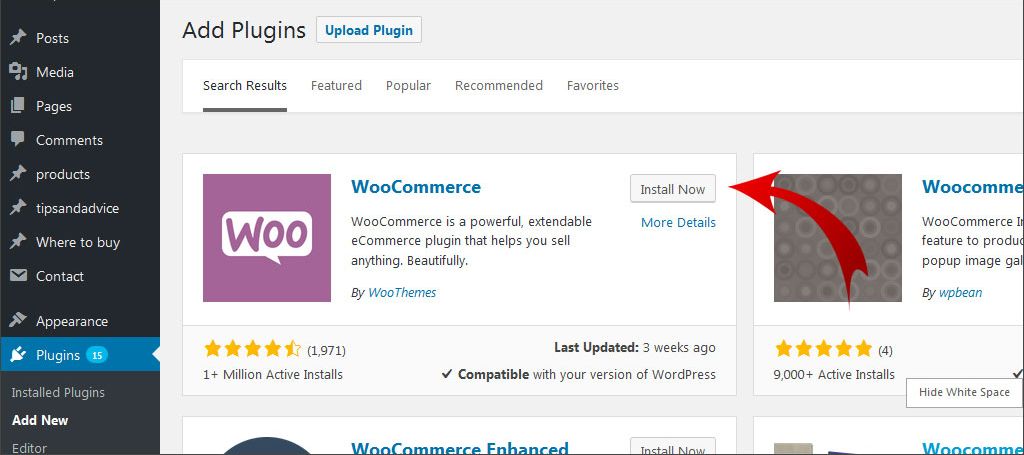Go to the Favorites tab
This screenshot has width=1024, height=455.
click(x=593, y=86)
